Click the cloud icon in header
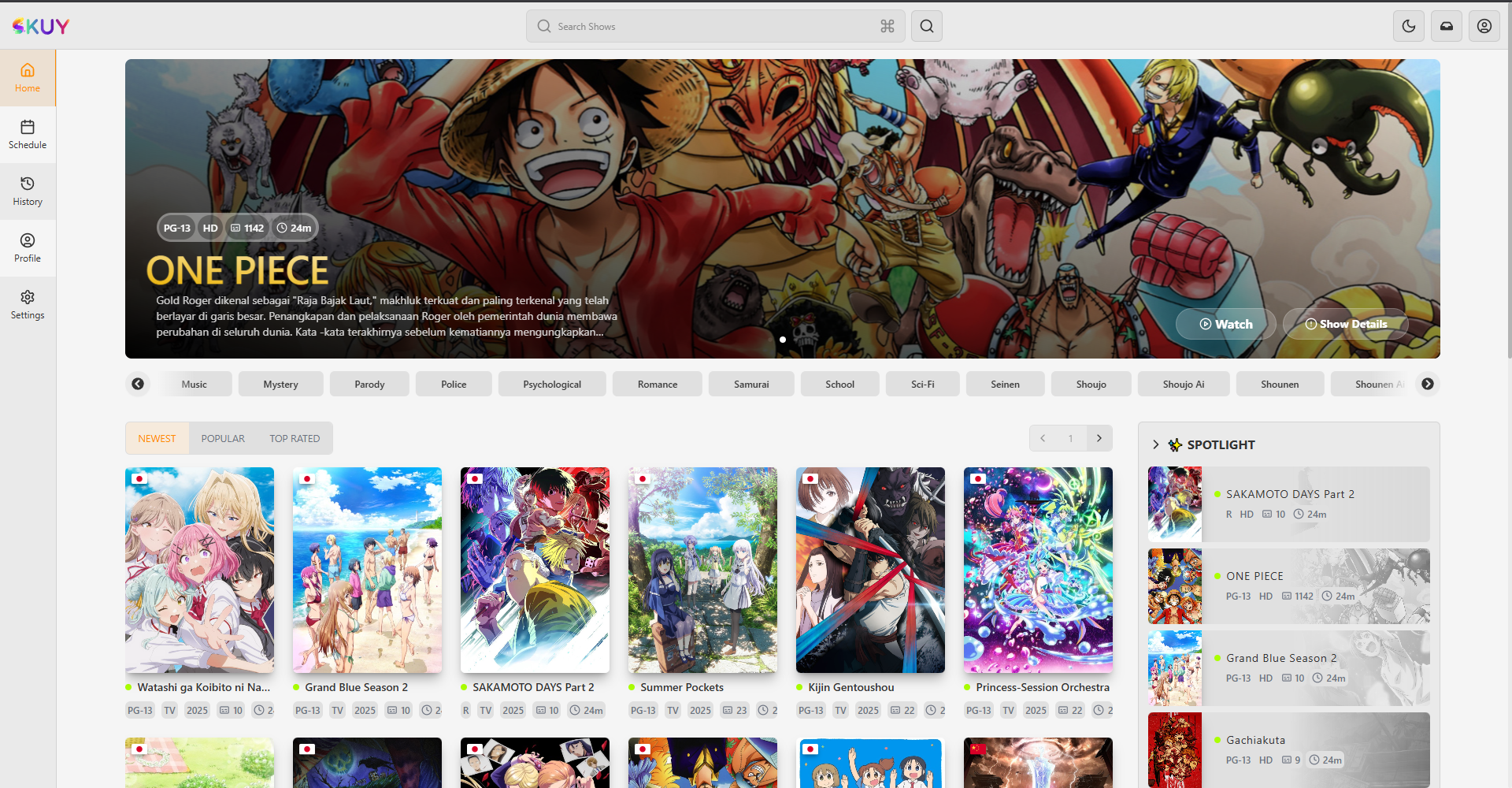The width and height of the screenshot is (1512, 788). coord(1447,26)
